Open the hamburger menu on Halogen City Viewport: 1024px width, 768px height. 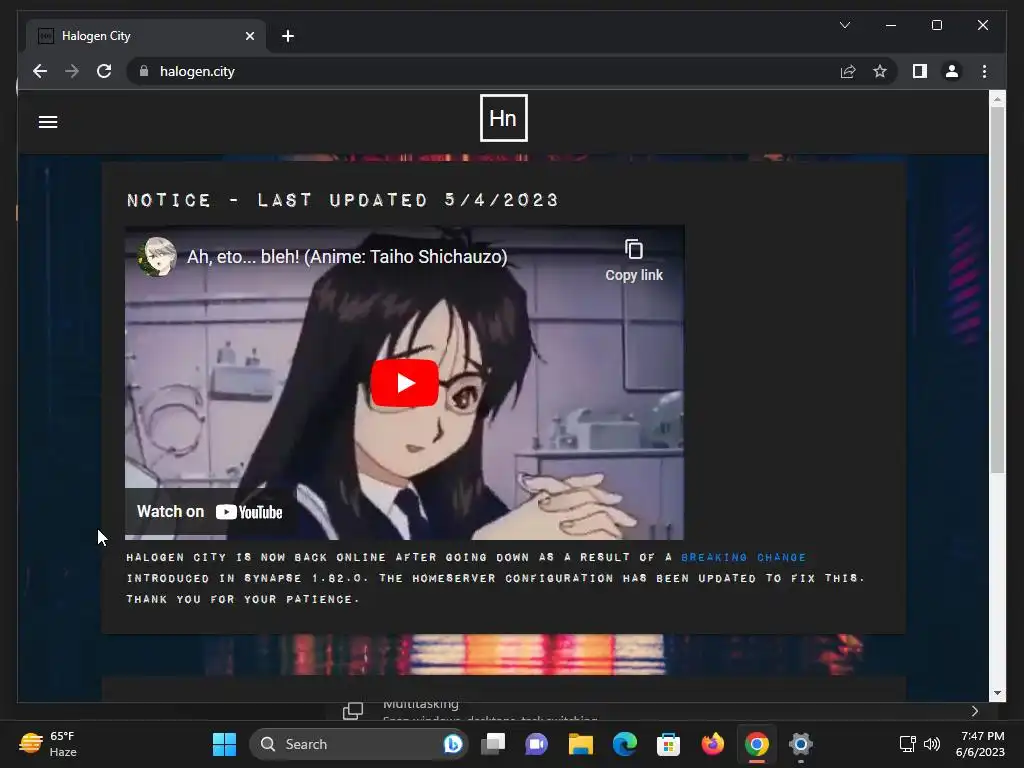(x=48, y=122)
